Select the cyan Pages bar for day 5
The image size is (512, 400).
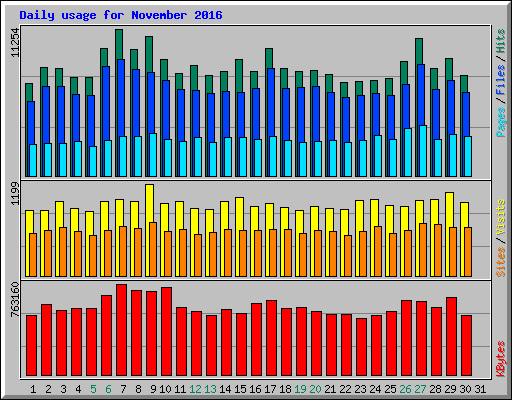tap(93, 161)
